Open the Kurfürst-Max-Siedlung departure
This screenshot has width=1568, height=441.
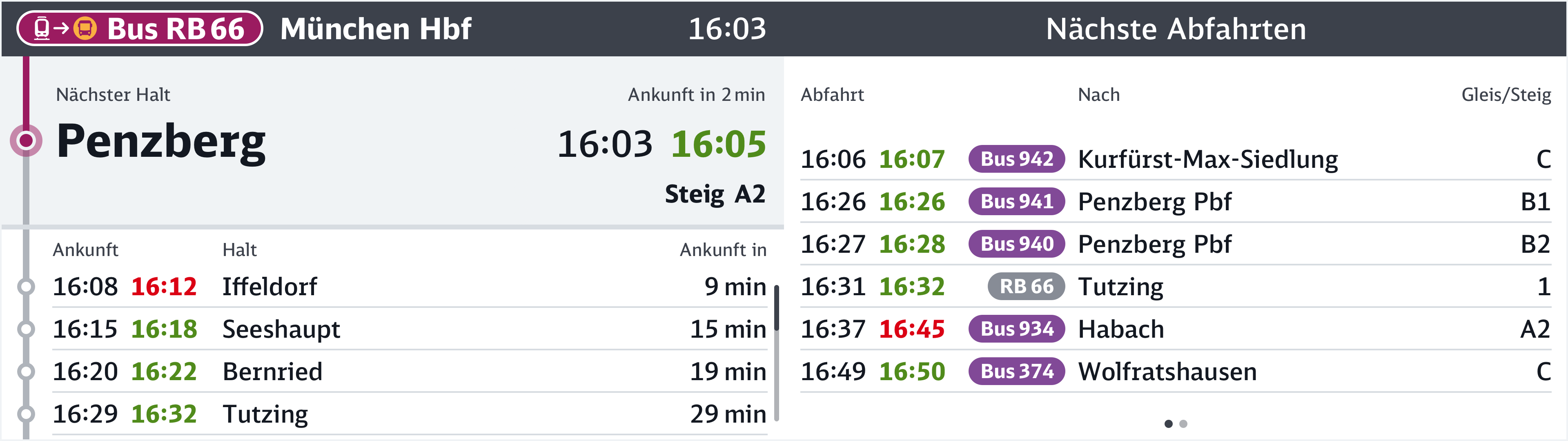click(x=1207, y=159)
